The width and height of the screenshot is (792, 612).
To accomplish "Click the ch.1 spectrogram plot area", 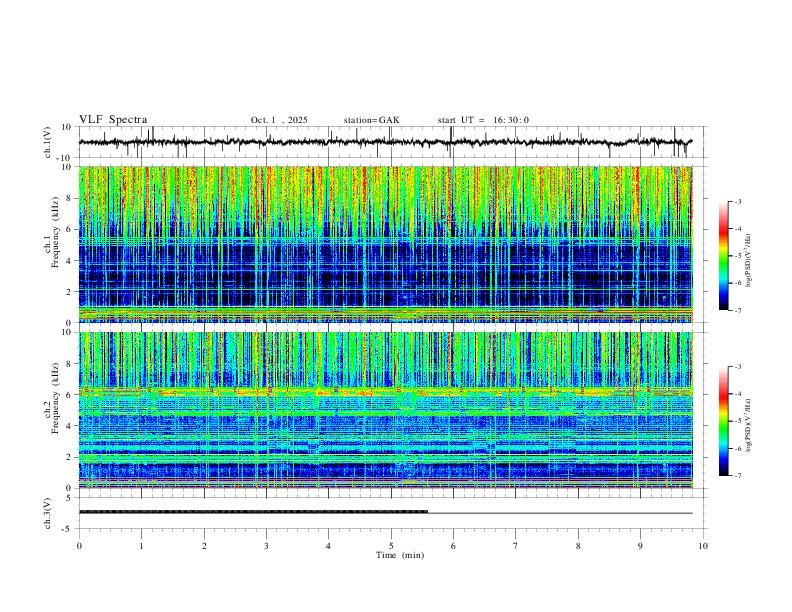I will [x=385, y=244].
